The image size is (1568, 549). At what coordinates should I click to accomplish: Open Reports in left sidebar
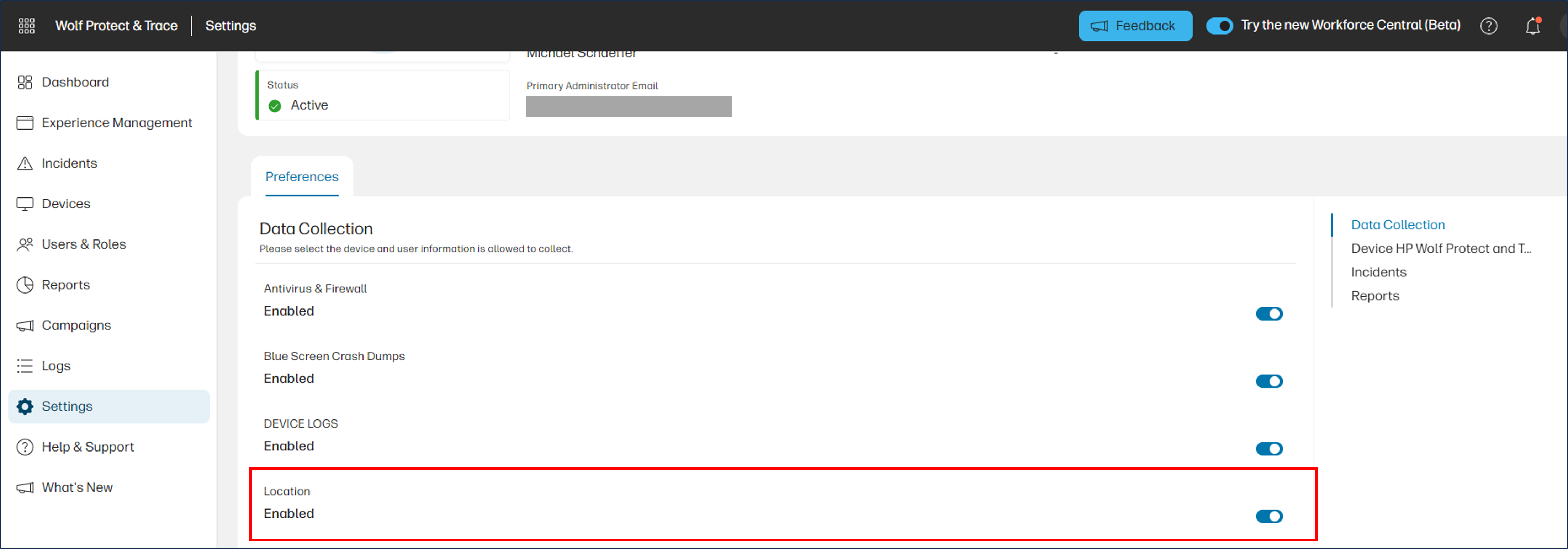click(x=66, y=285)
